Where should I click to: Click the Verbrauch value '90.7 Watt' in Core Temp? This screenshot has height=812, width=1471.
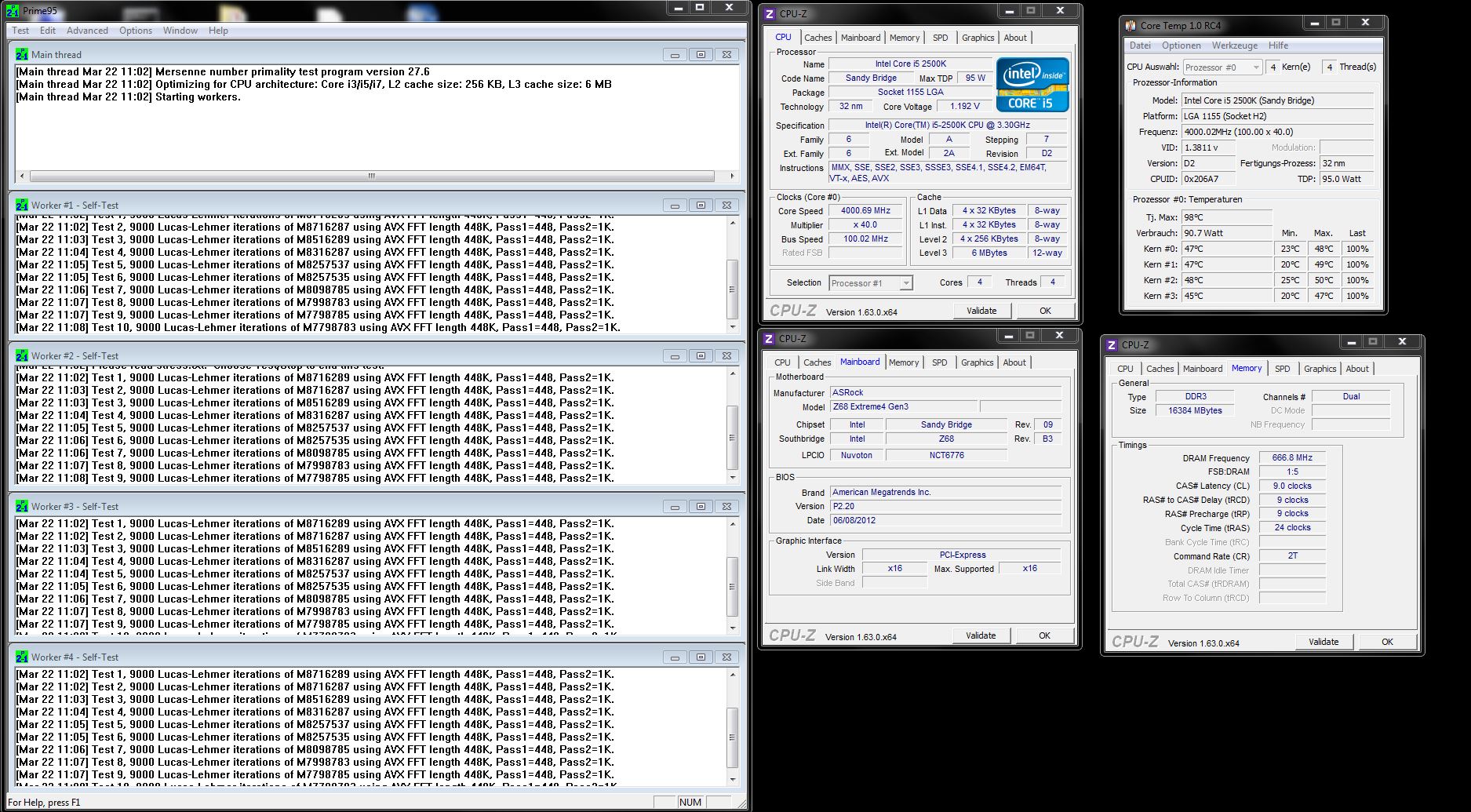(x=1227, y=233)
